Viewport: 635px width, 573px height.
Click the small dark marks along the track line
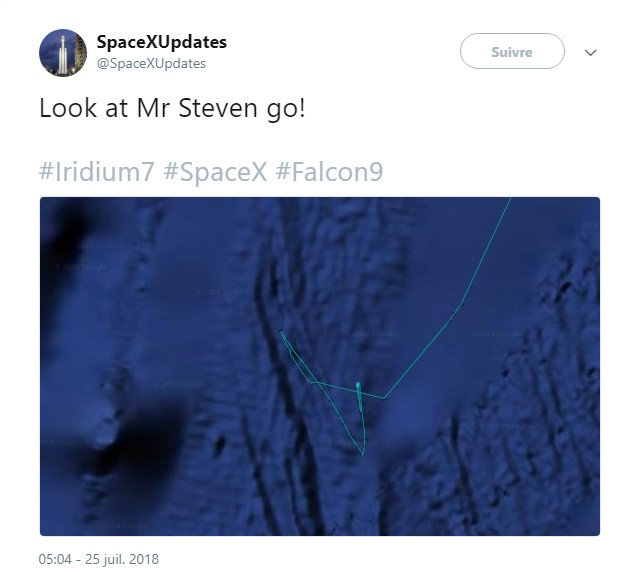pos(456,313)
